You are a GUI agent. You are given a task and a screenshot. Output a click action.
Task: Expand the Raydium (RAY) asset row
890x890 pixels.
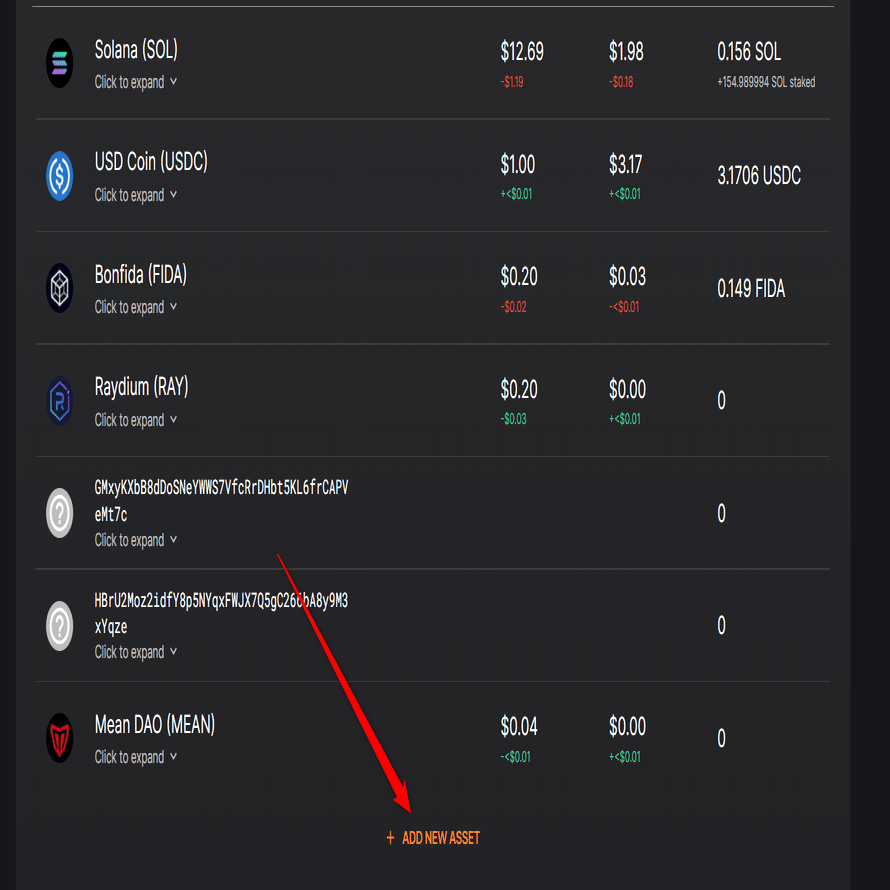point(136,420)
